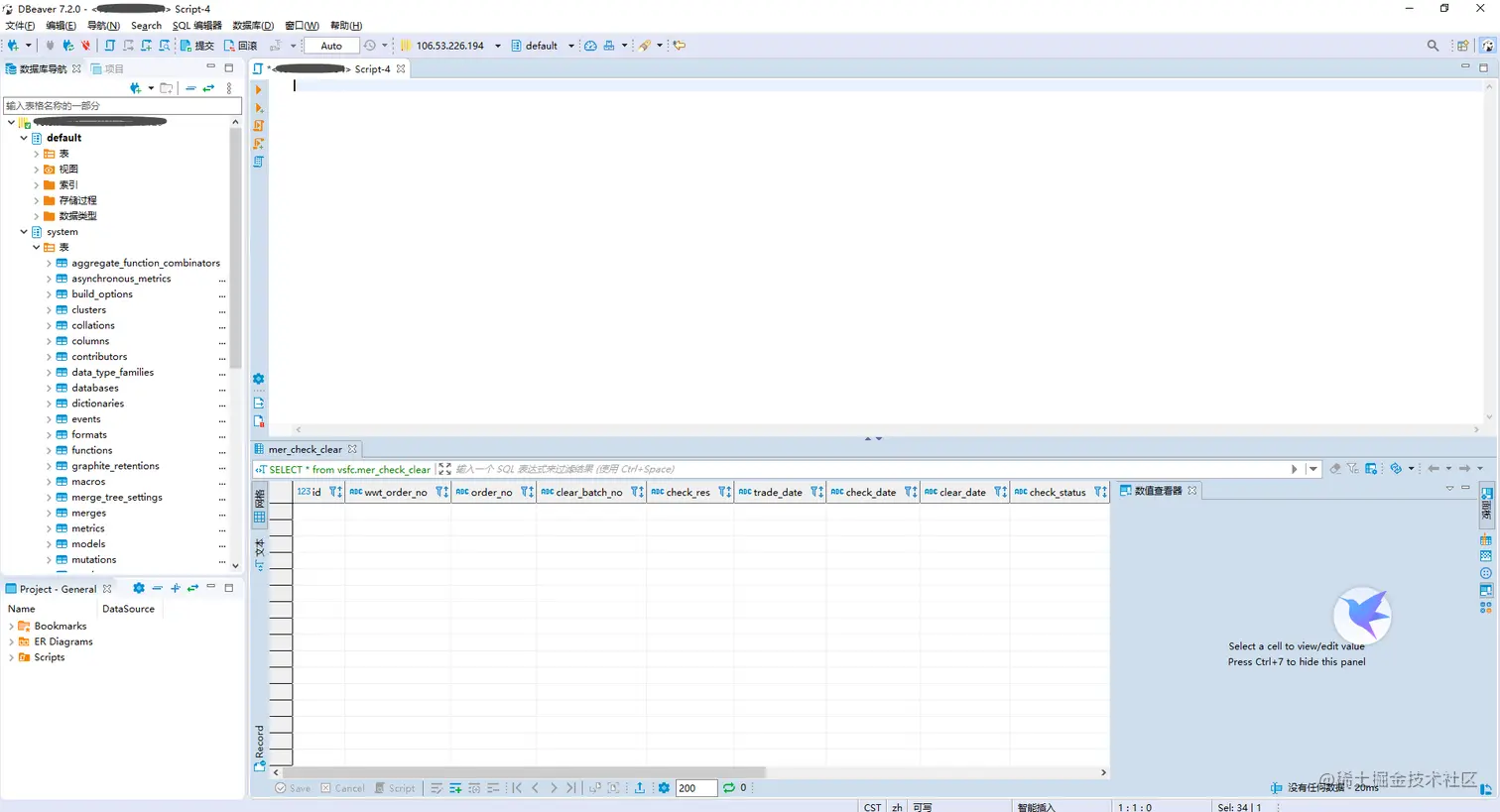
Task: Select the dictionaries table
Action: coord(97,404)
